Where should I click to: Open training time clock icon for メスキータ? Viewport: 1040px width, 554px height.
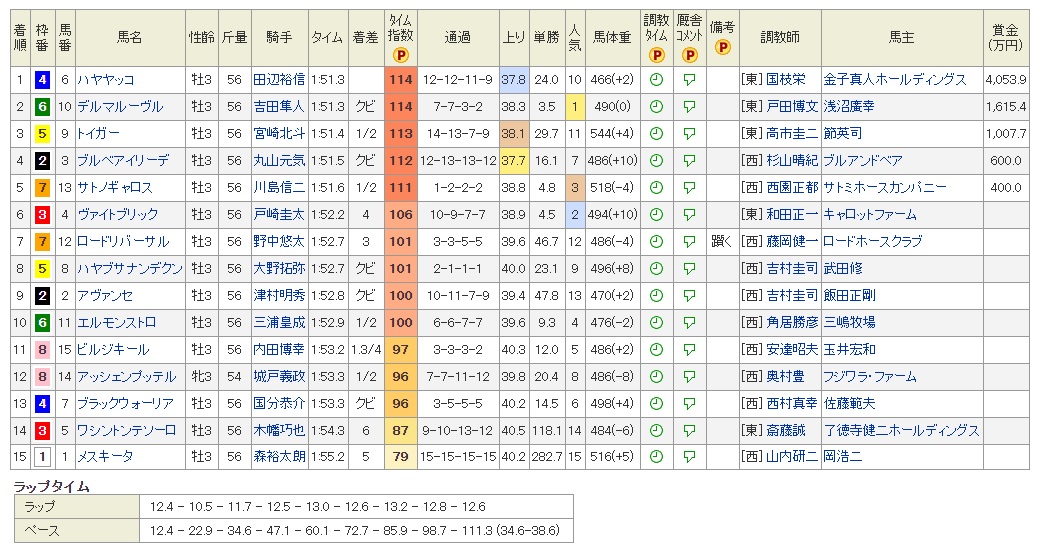click(656, 456)
